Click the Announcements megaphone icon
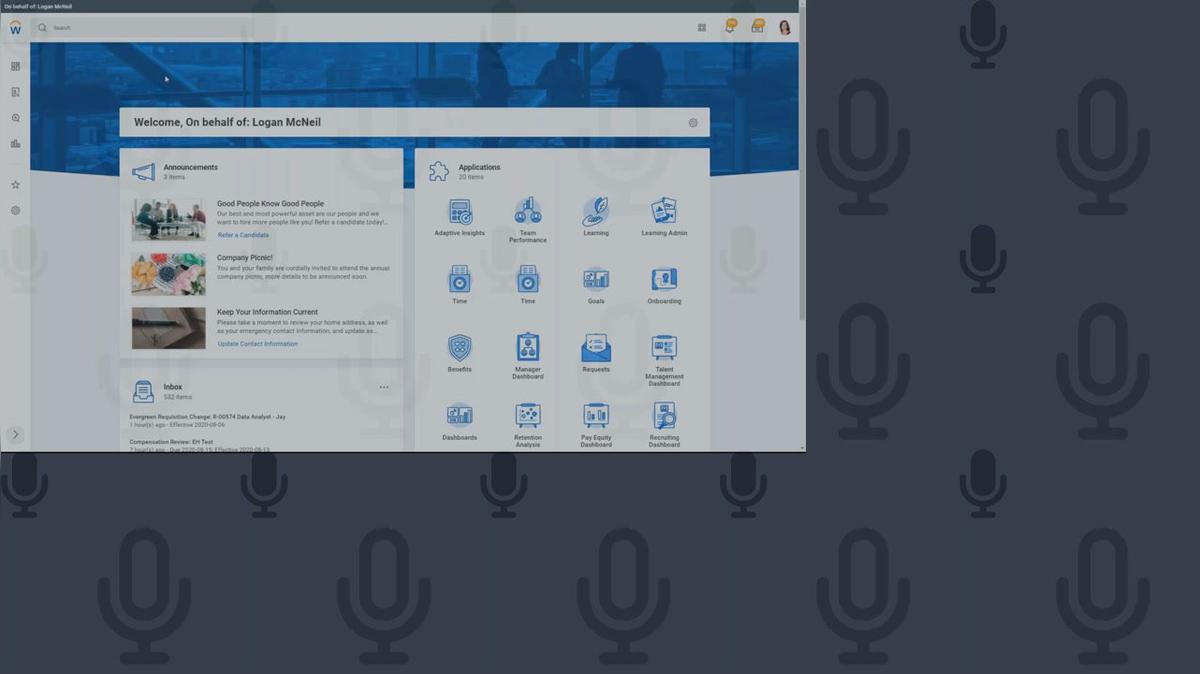This screenshot has height=674, width=1200. [144, 172]
